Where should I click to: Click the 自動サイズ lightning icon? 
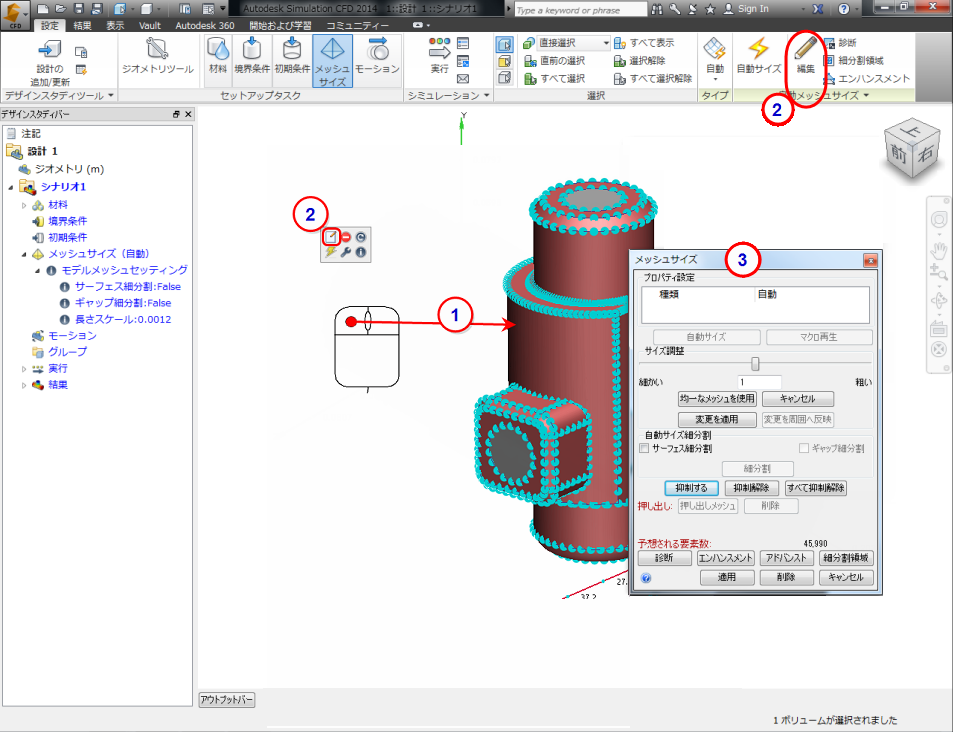(x=759, y=56)
